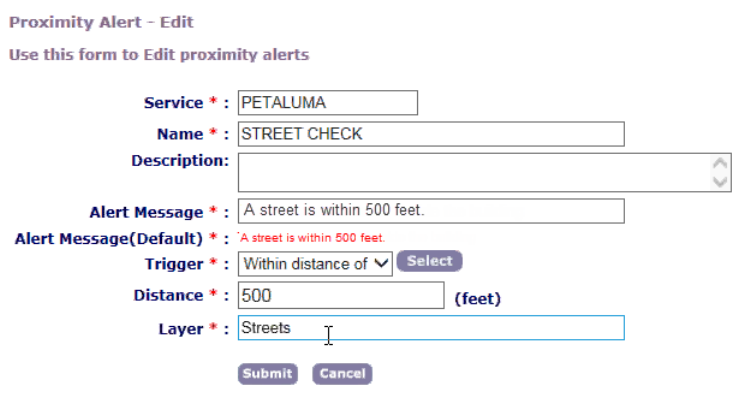Click the "Description:" label
Screen dimensions: 756x409
pyautogui.click(x=180, y=160)
